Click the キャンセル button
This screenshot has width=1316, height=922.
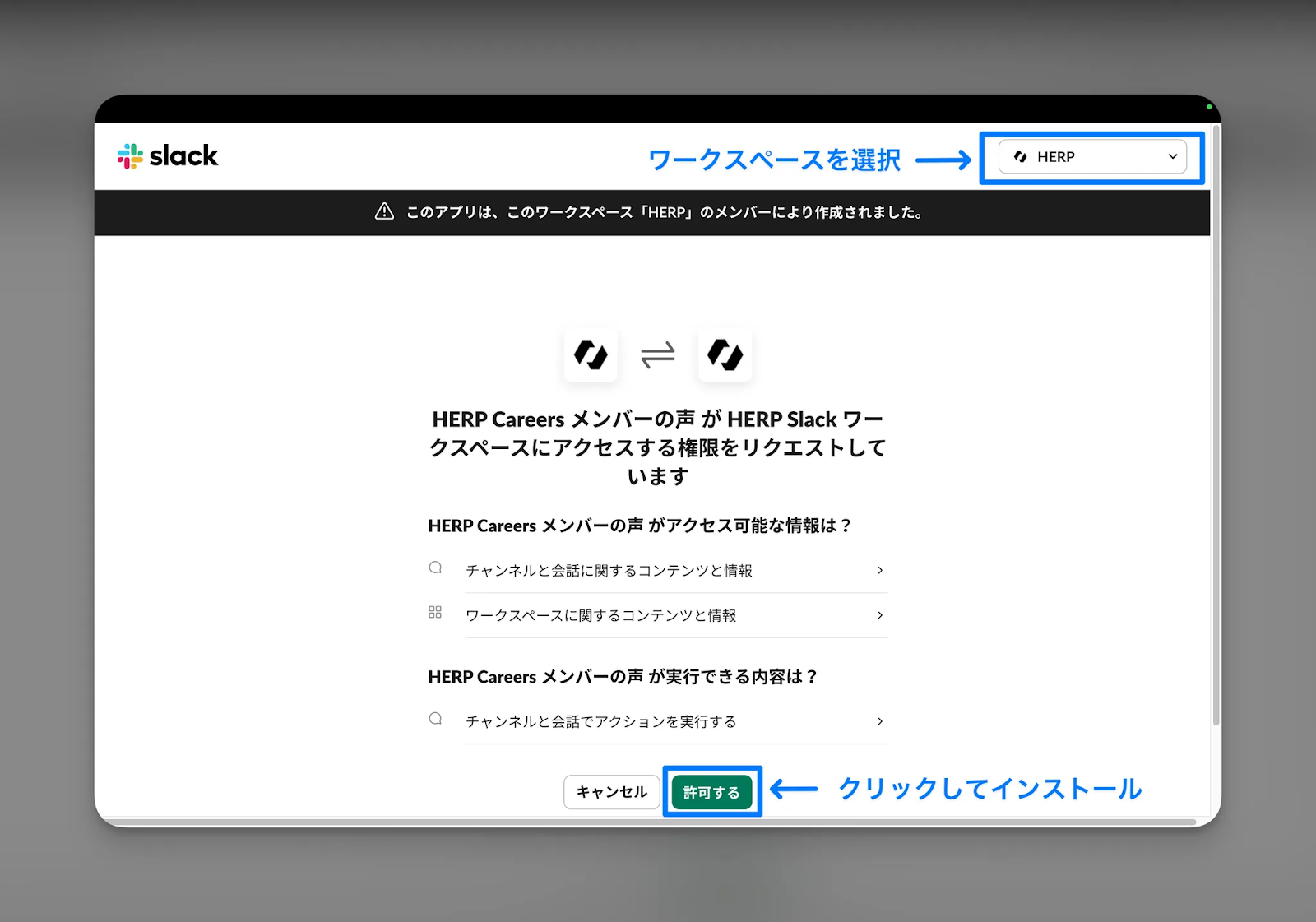click(x=612, y=792)
